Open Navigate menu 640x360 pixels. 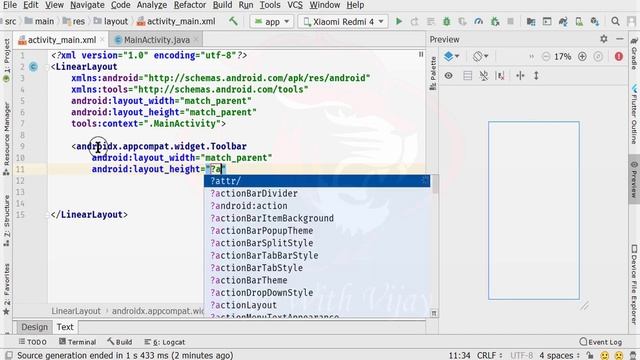87,5
